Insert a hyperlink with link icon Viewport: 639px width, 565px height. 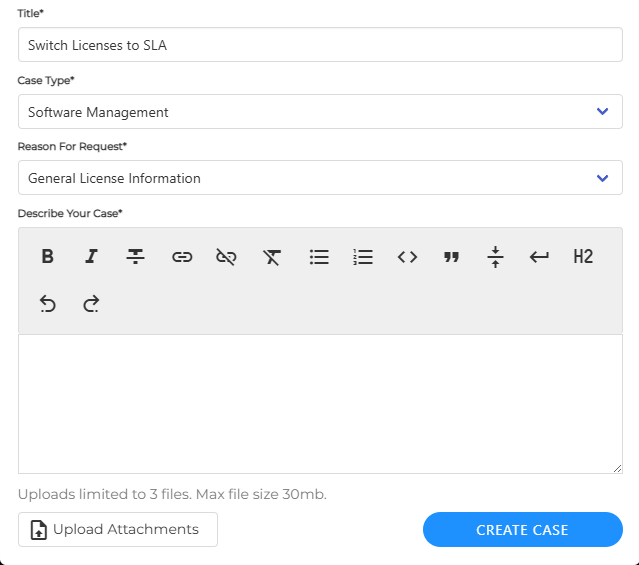point(182,257)
